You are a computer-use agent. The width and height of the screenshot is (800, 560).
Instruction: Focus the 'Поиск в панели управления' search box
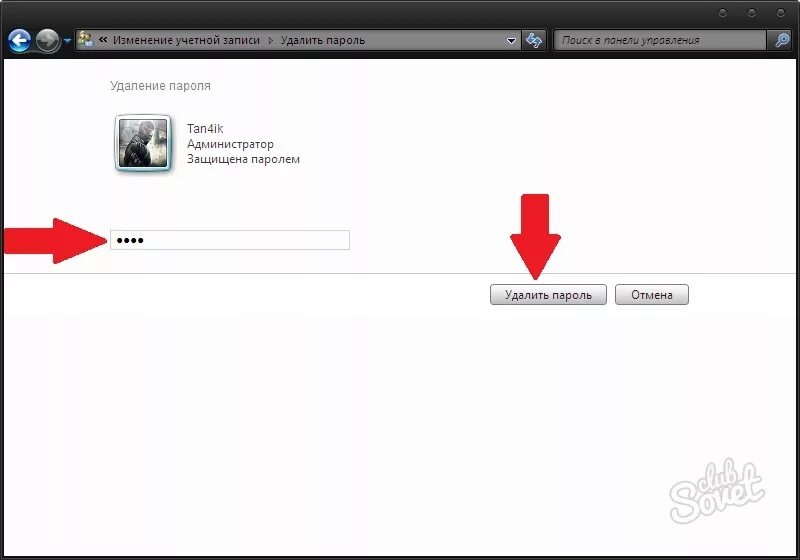pyautogui.click(x=660, y=40)
